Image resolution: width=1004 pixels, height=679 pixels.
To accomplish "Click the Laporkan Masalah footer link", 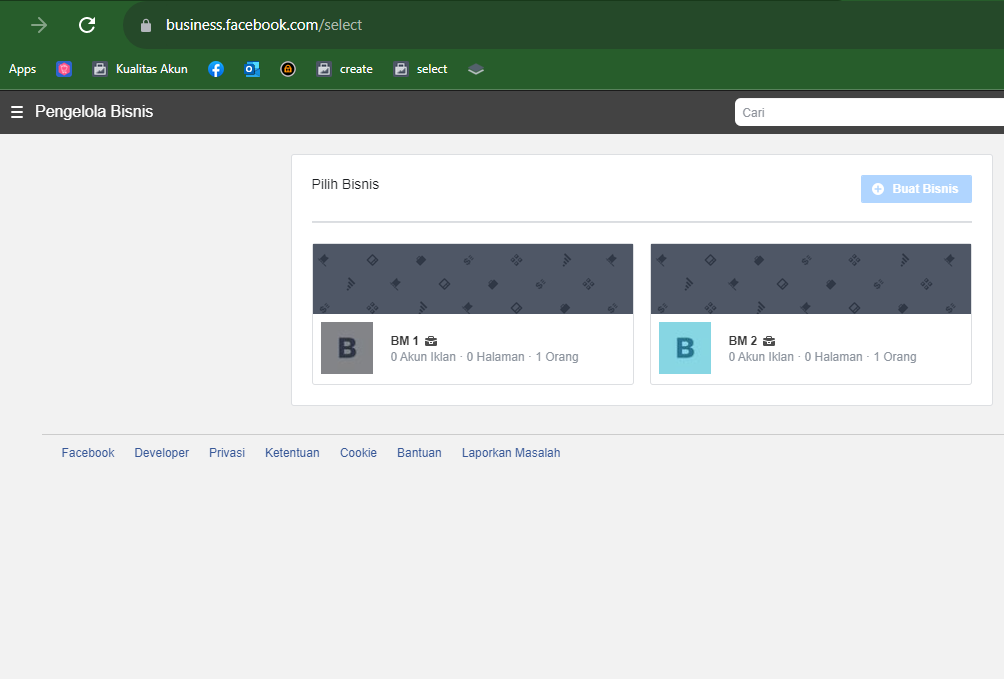I will [511, 453].
